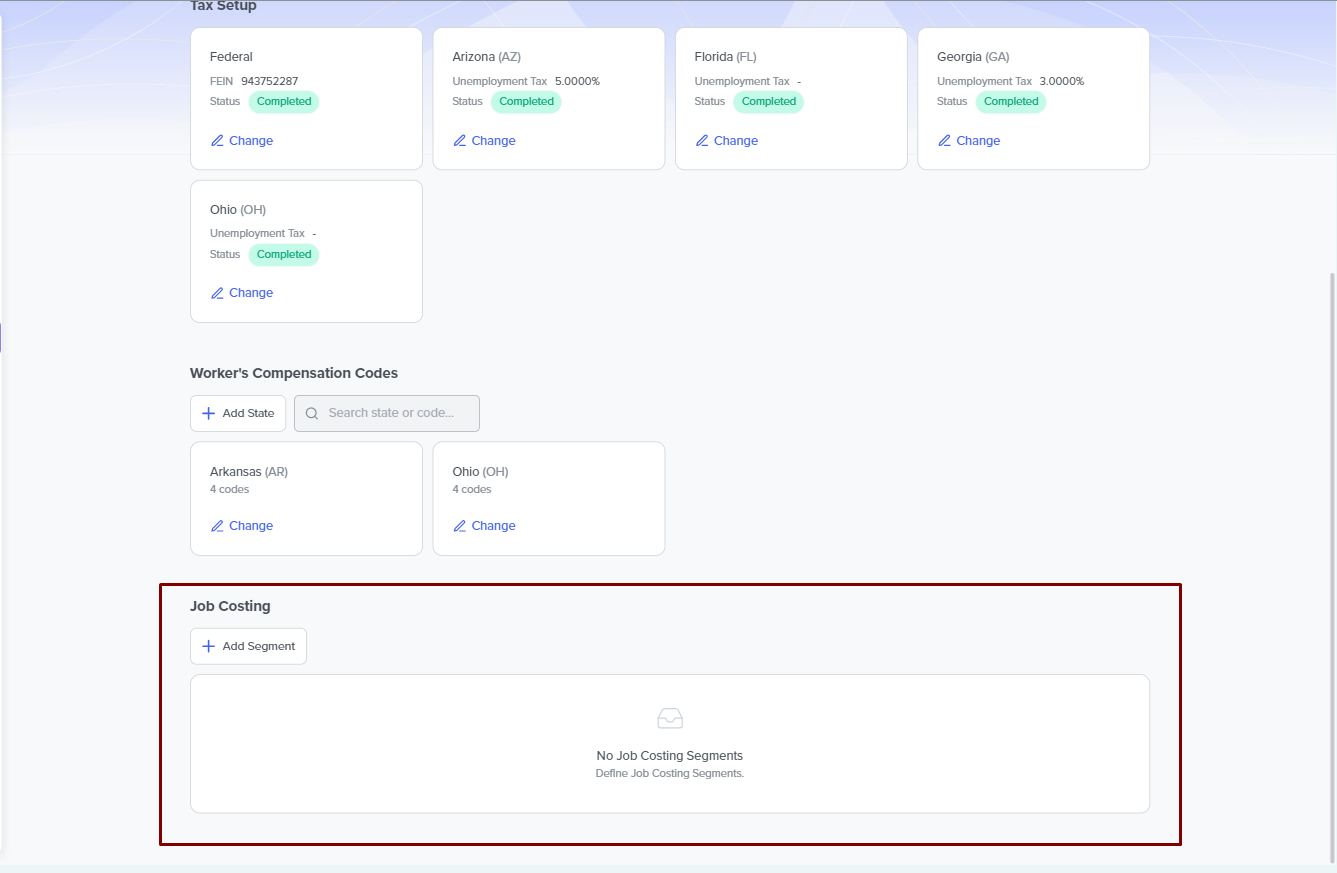Click the Completed badge on Georgia card
1337x873 pixels.
[1011, 101]
